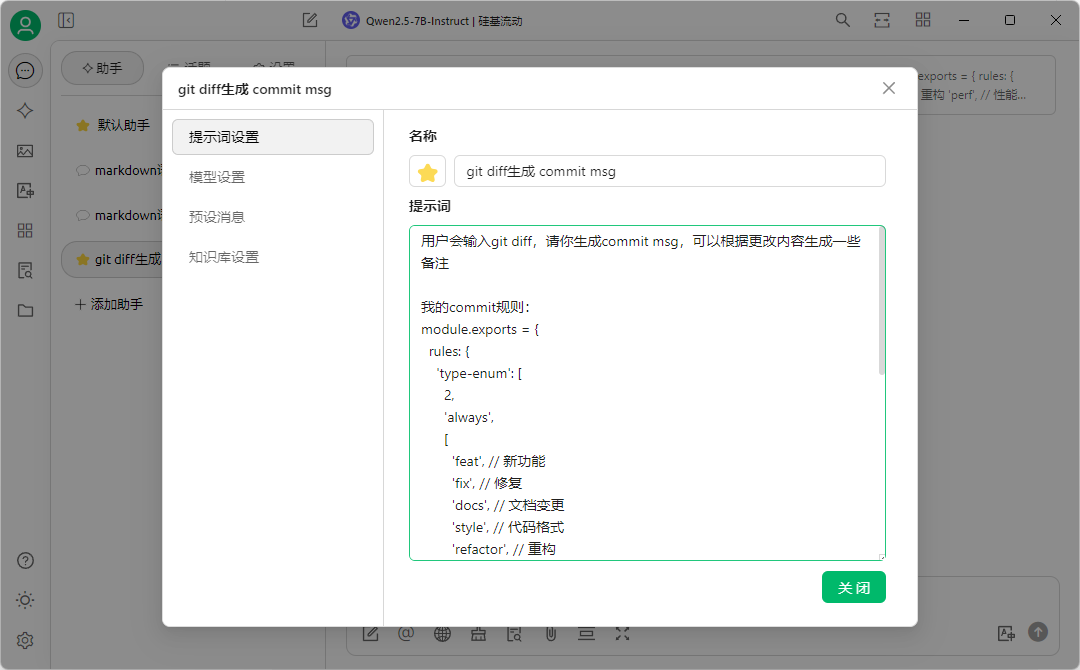This screenshot has height=670, width=1080.
Task: Click the star emoji icon beside the name field
Action: coord(427,172)
